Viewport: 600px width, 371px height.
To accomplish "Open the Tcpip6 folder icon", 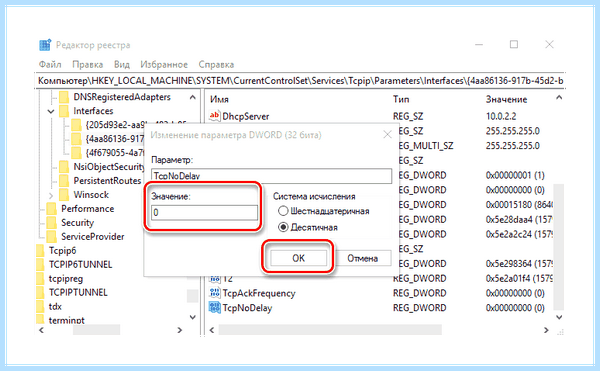I will [40, 251].
